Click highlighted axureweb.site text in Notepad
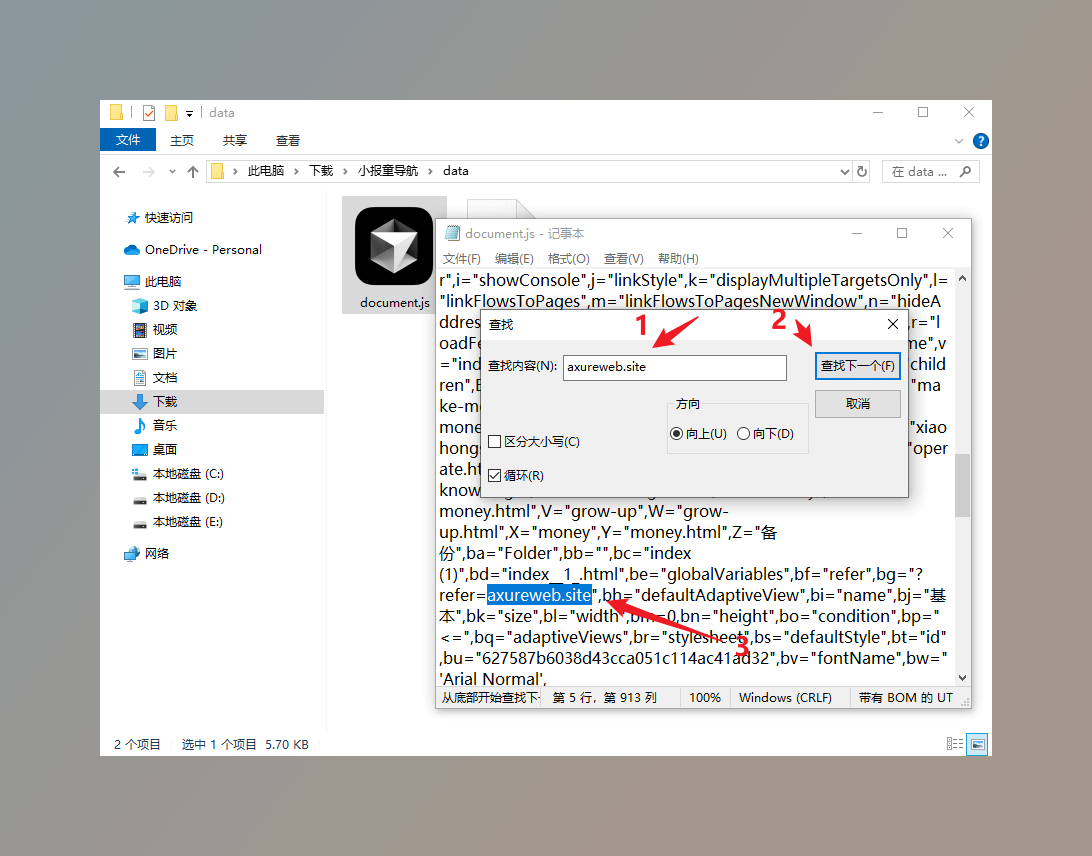 click(x=539, y=596)
